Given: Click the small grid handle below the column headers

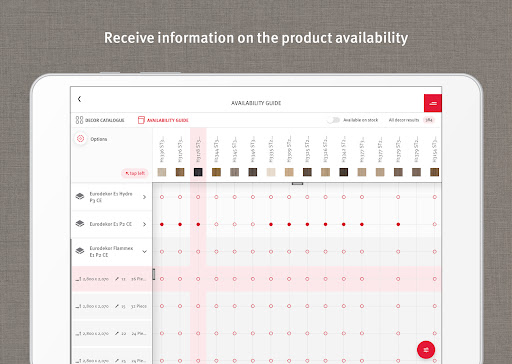Looking at the screenshot, I should (297, 183).
